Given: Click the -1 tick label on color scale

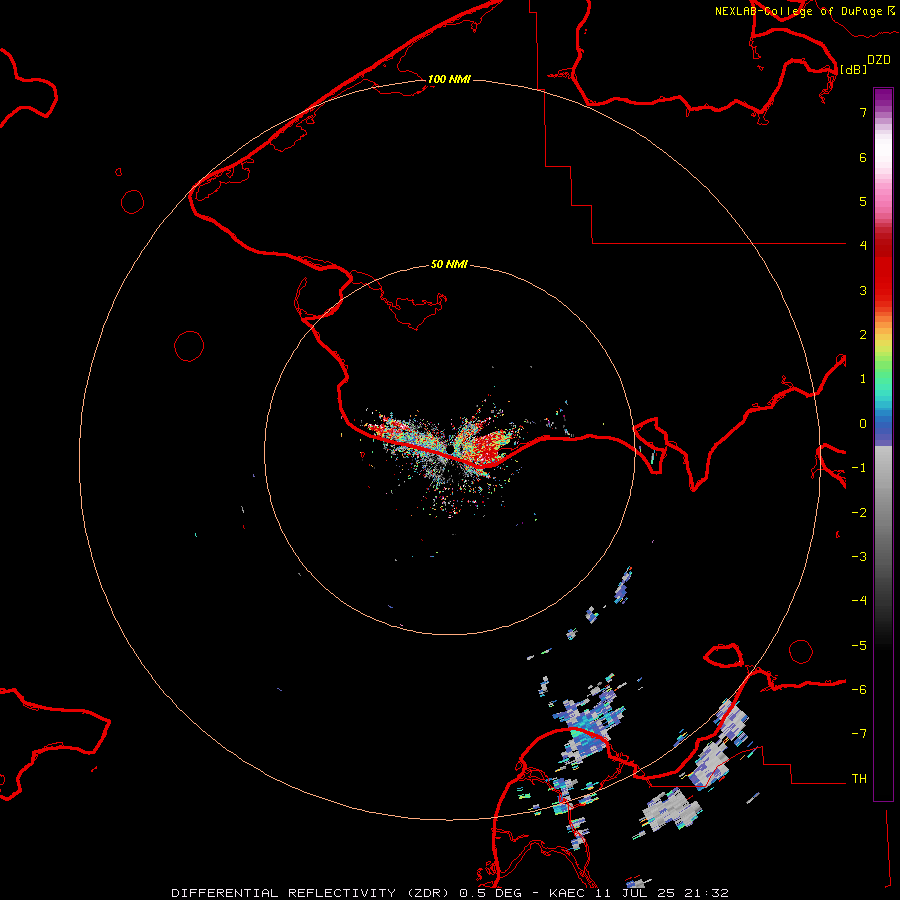Looking at the screenshot, I should pyautogui.click(x=859, y=468).
